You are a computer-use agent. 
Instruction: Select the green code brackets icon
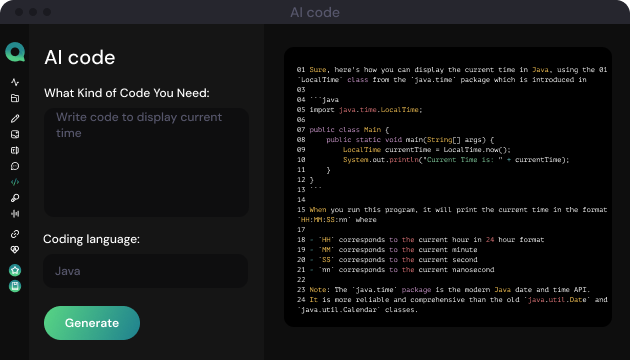point(15,182)
